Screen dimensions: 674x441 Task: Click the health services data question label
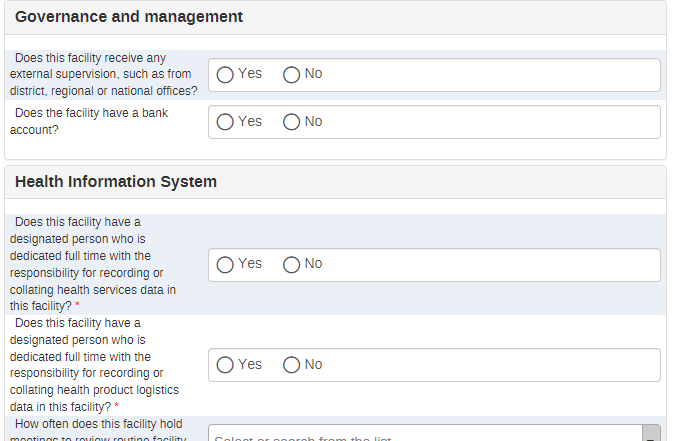click(93, 264)
